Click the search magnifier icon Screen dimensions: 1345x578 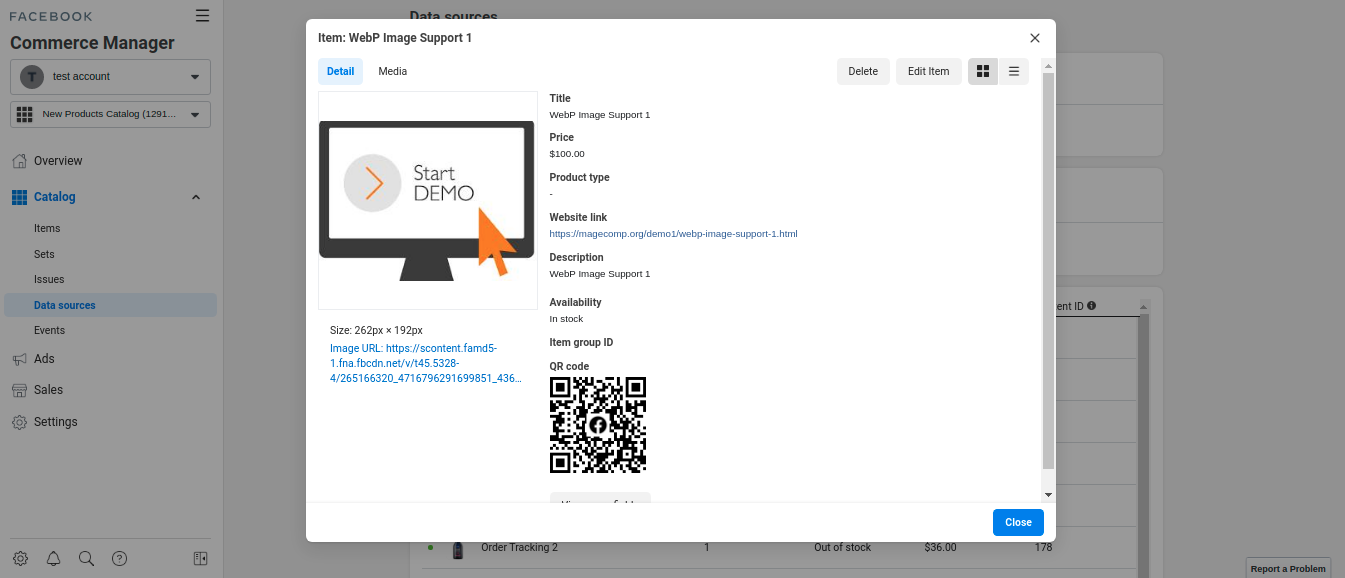(x=86, y=558)
